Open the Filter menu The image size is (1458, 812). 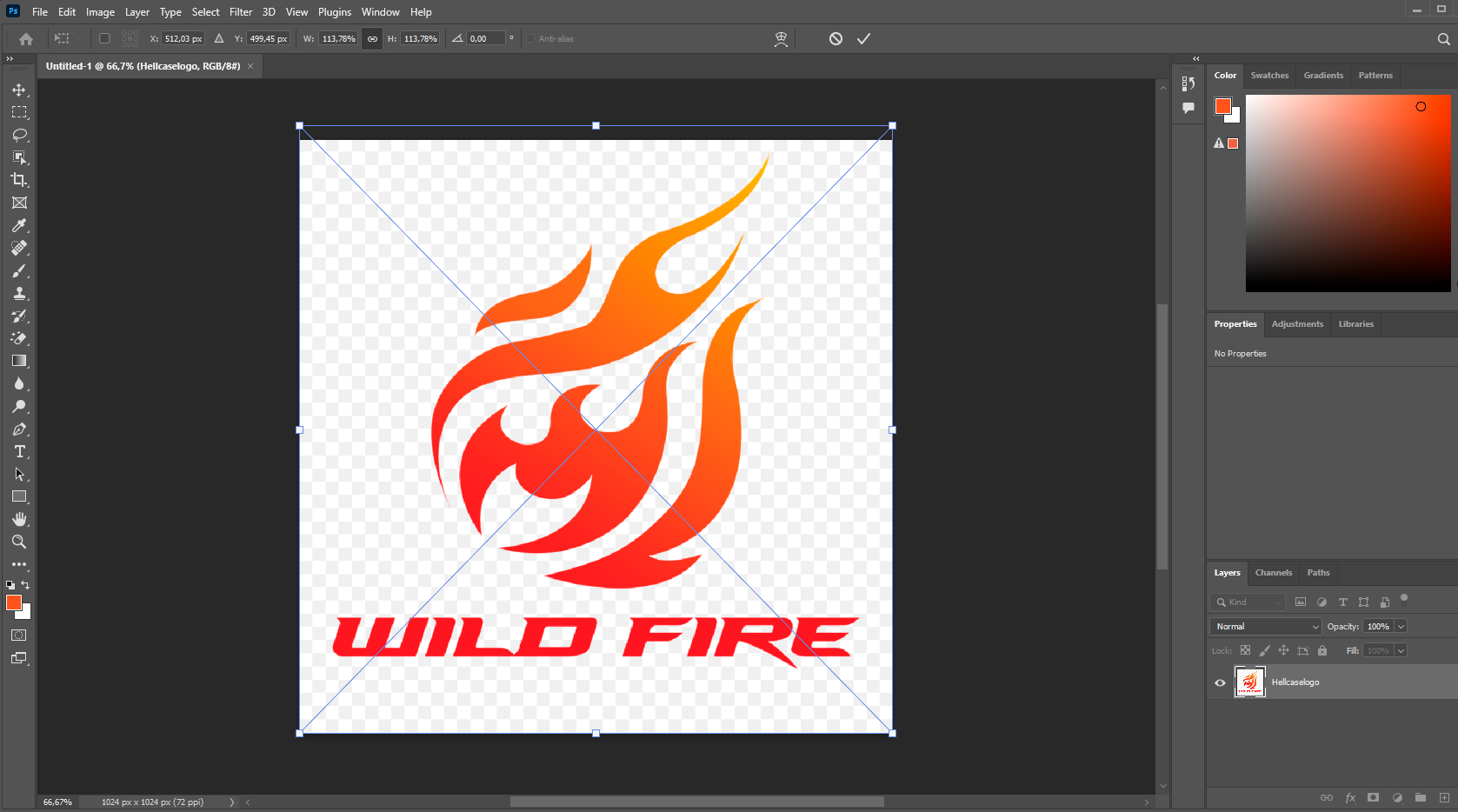point(241,12)
